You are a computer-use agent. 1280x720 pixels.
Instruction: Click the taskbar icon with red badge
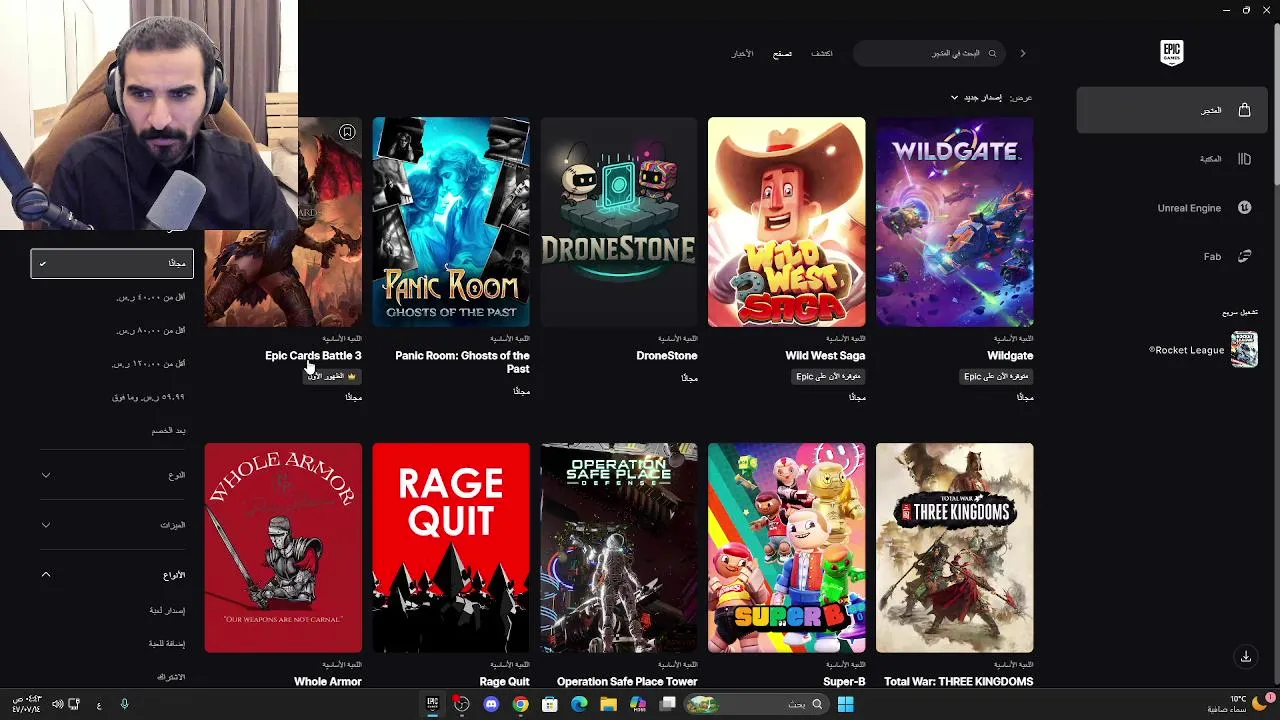(461, 704)
